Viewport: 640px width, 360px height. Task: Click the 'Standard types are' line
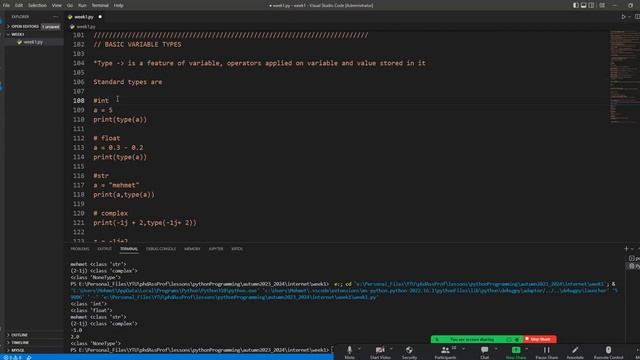[x=127, y=82]
